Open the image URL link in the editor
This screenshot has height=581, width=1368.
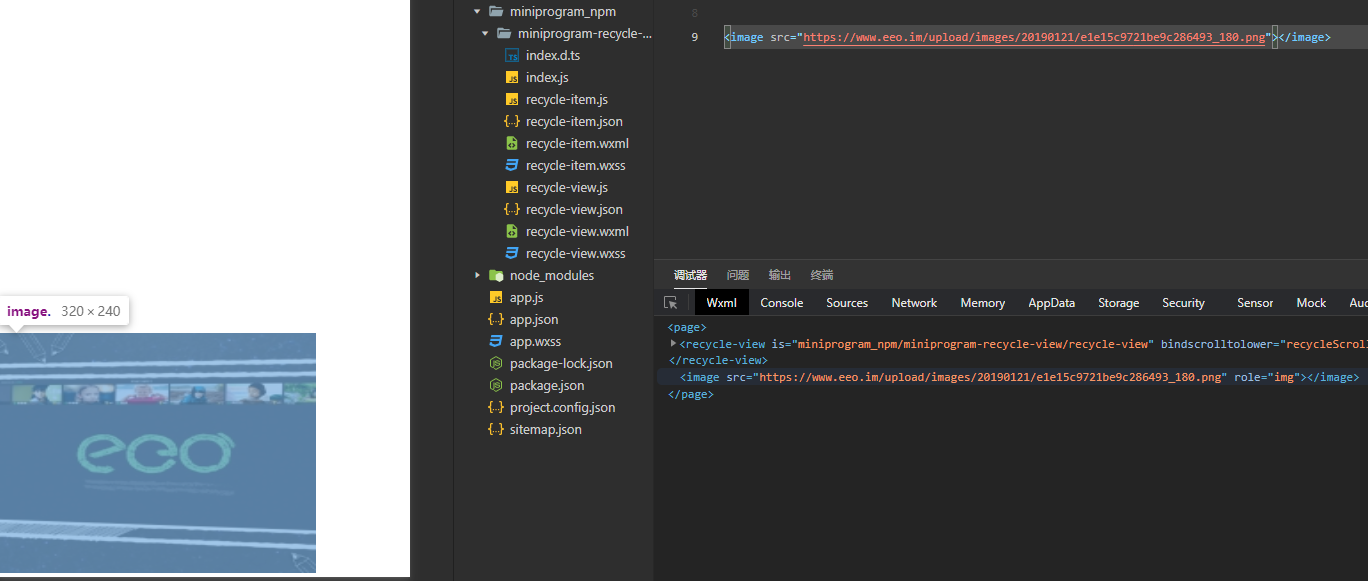(1035, 38)
